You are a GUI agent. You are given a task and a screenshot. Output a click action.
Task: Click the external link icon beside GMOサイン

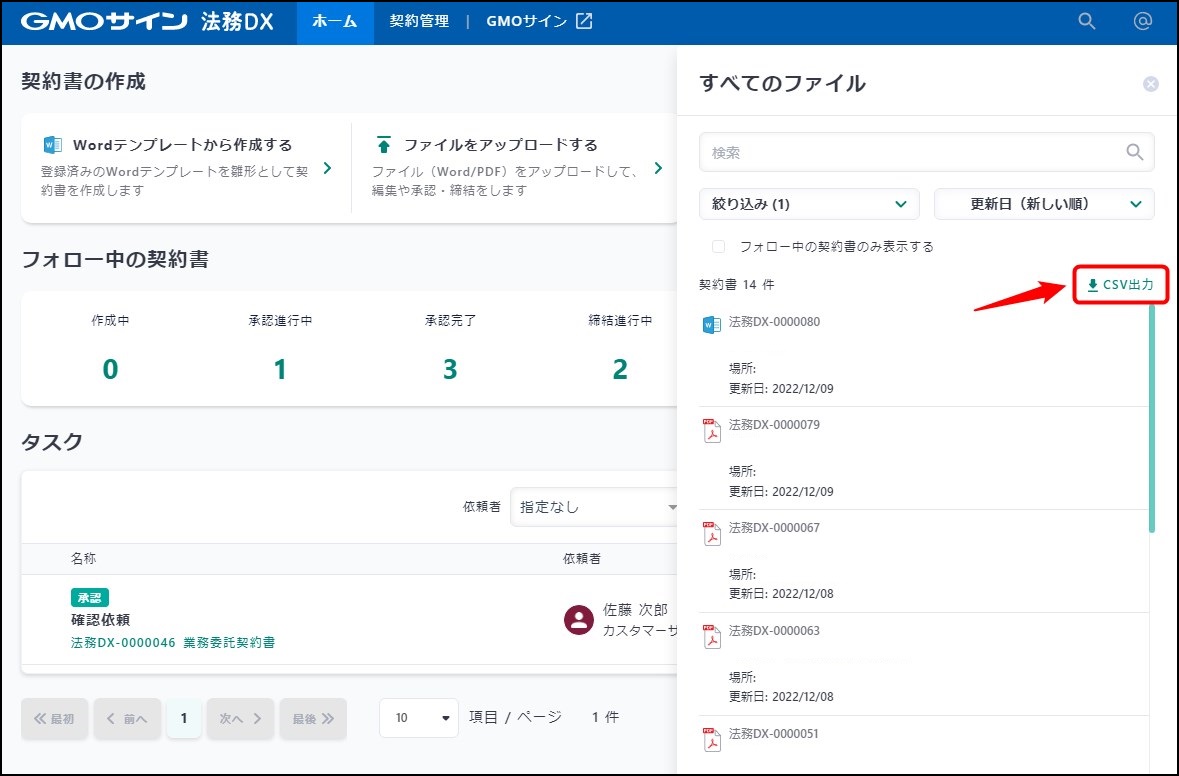pyautogui.click(x=584, y=21)
